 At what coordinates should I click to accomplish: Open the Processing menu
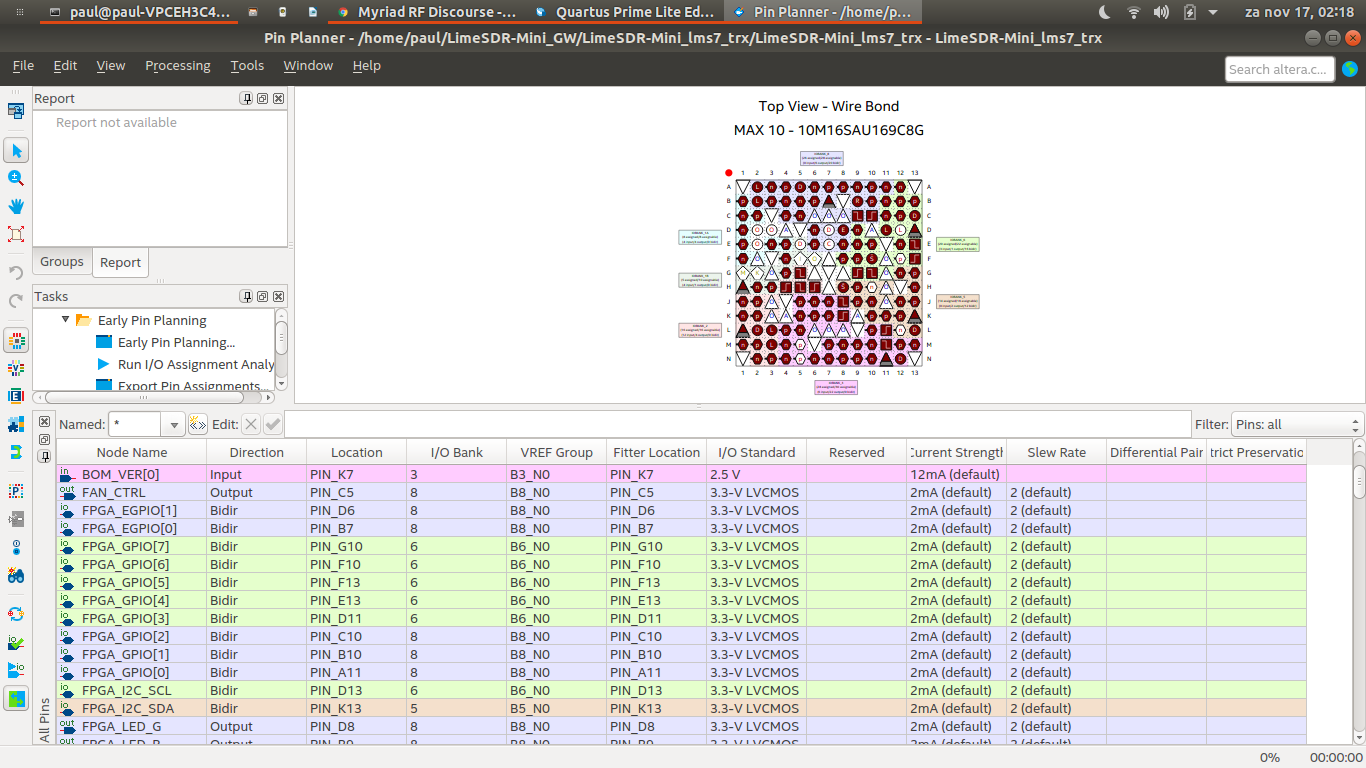[x=177, y=66]
